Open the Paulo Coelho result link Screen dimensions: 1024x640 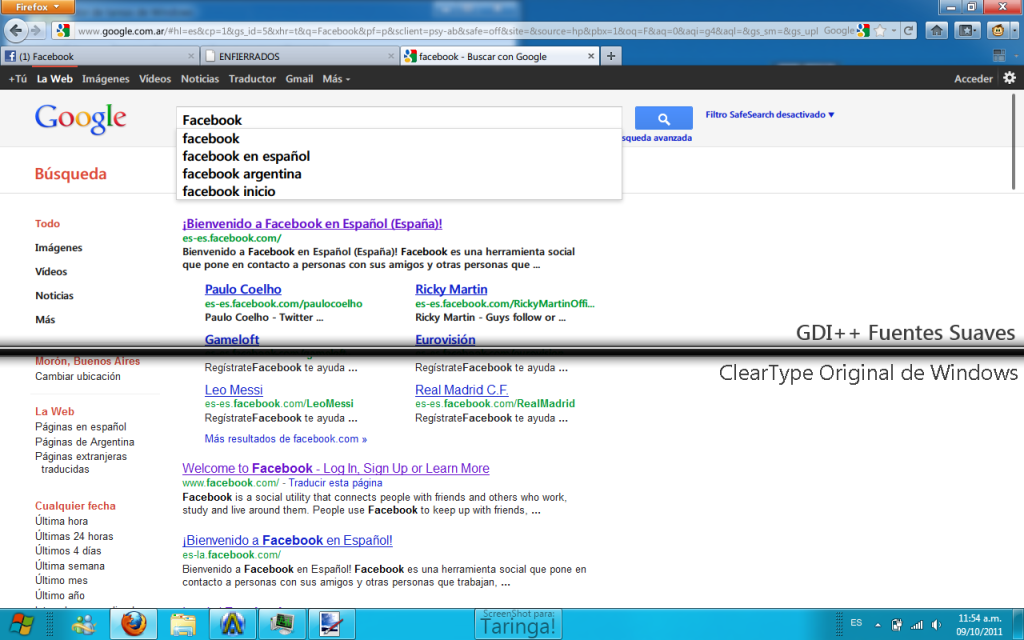243,290
